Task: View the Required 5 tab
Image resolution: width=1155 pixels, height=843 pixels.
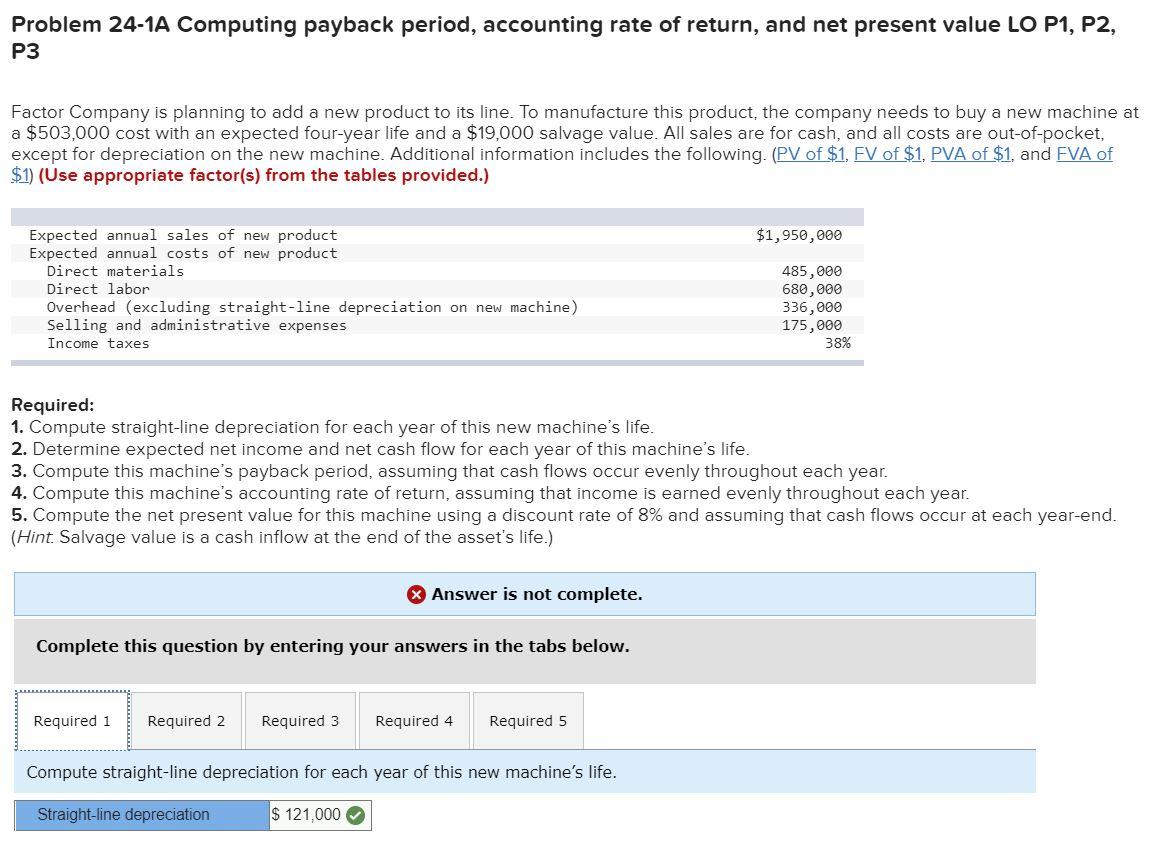Action: [527, 720]
